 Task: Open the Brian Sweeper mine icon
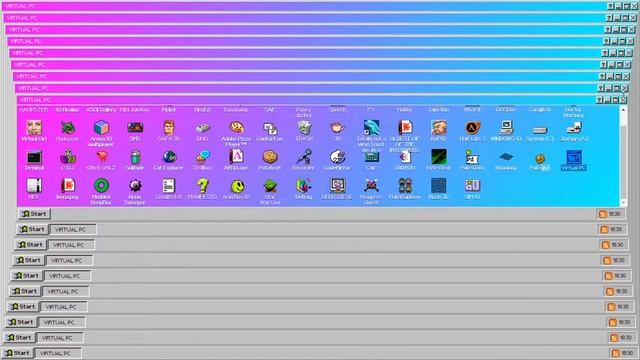coord(135,186)
